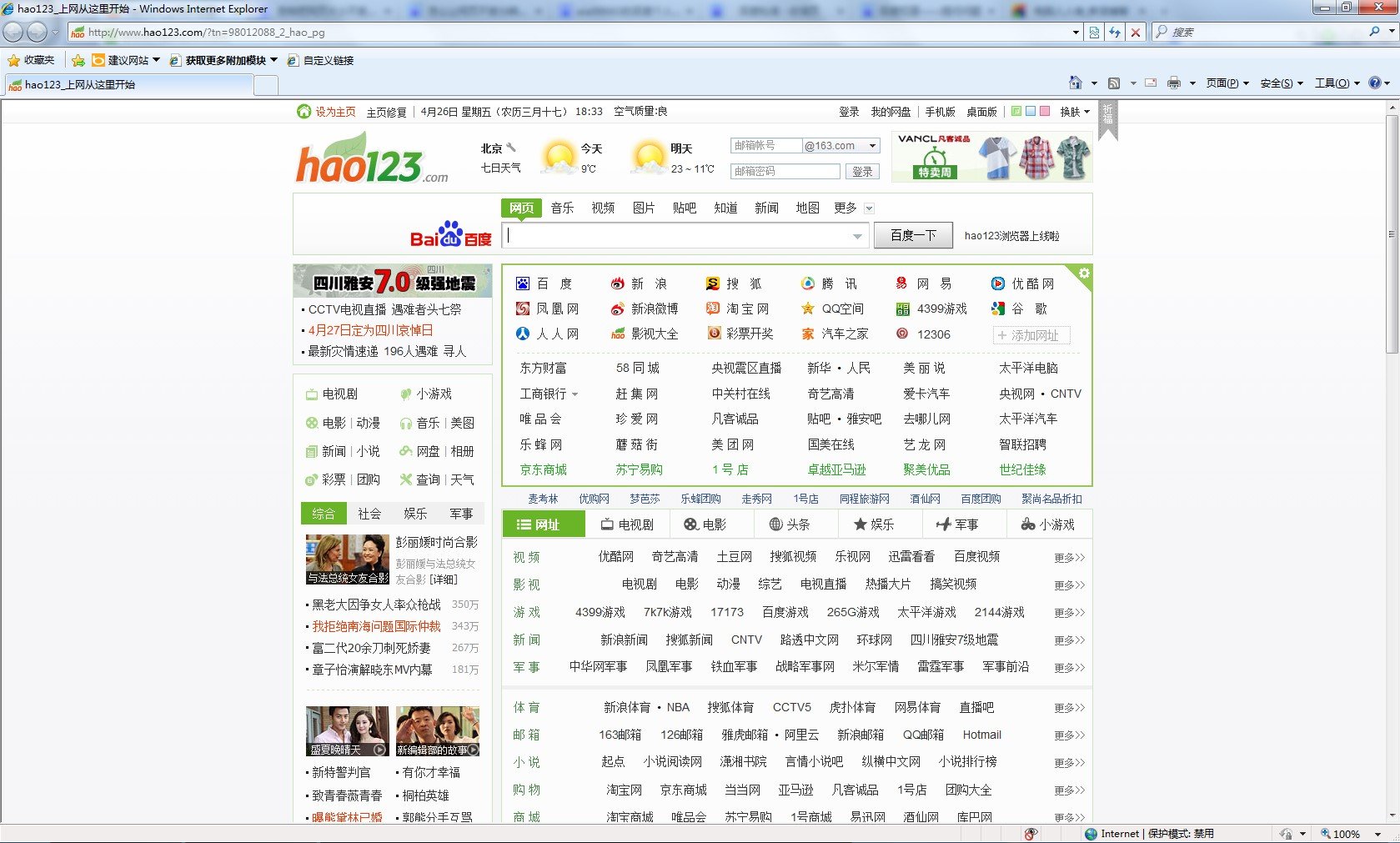Click the IE Home toolbar icon
The height and width of the screenshot is (843, 1400).
pos(1075,83)
